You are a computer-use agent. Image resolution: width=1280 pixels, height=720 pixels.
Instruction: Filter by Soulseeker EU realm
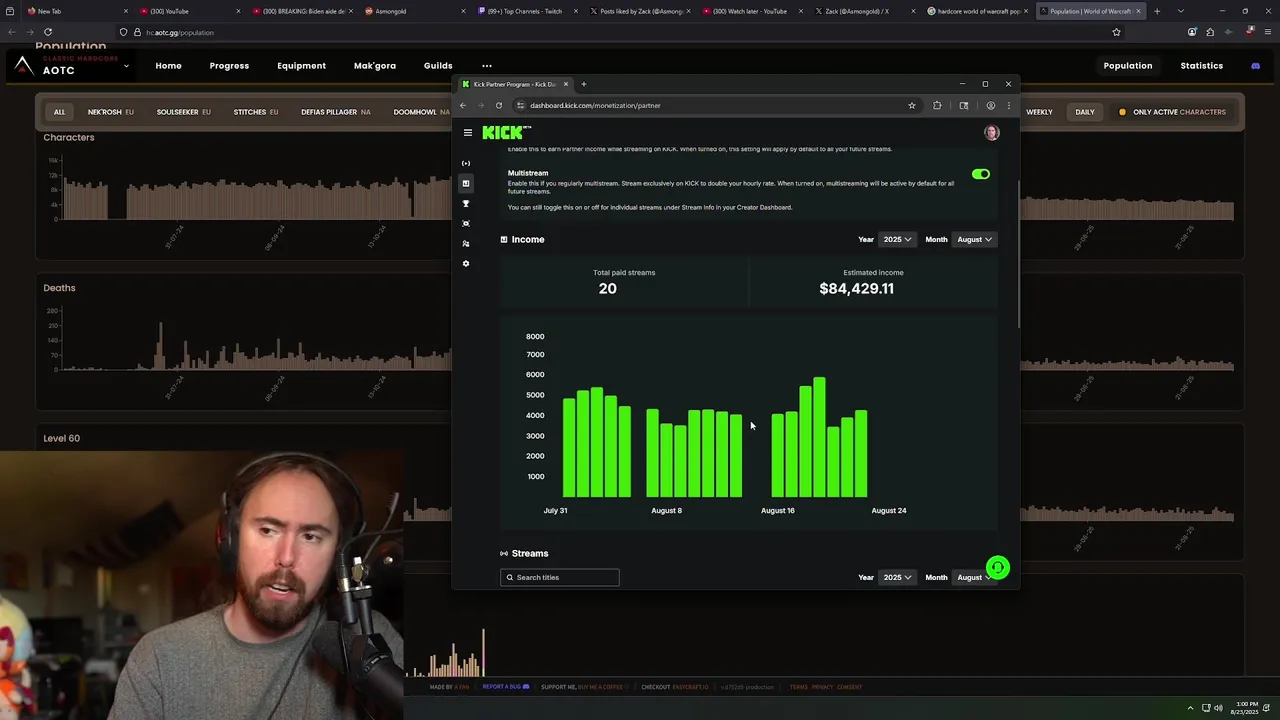click(x=183, y=112)
